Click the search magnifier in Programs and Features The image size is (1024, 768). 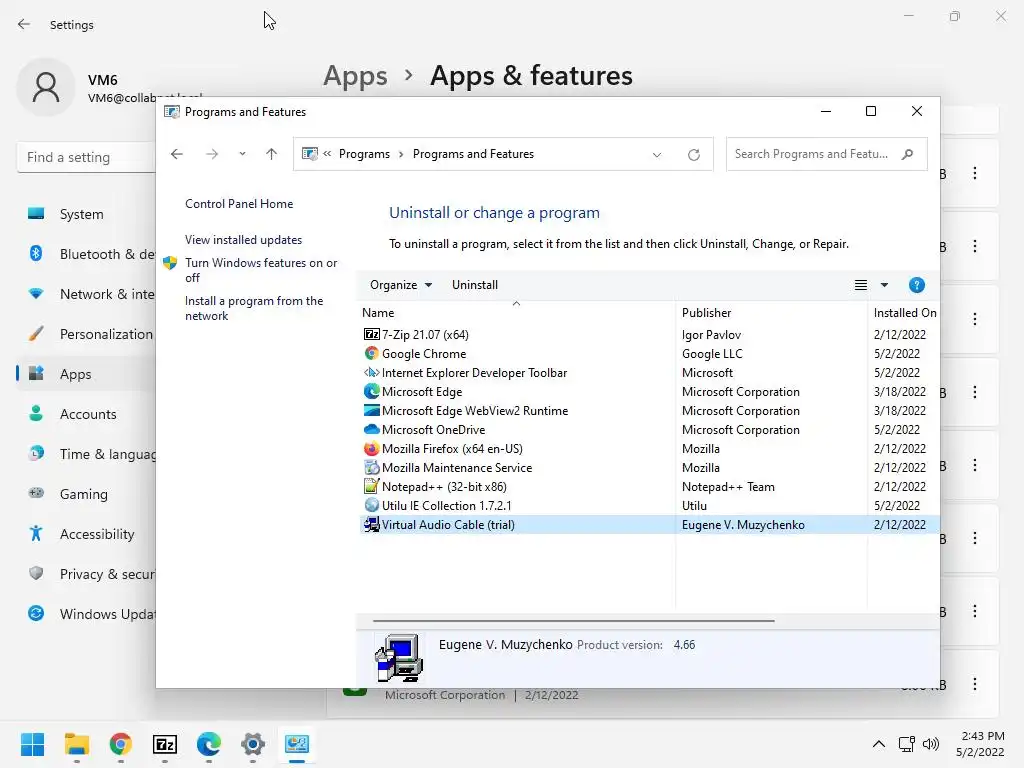pos(907,154)
